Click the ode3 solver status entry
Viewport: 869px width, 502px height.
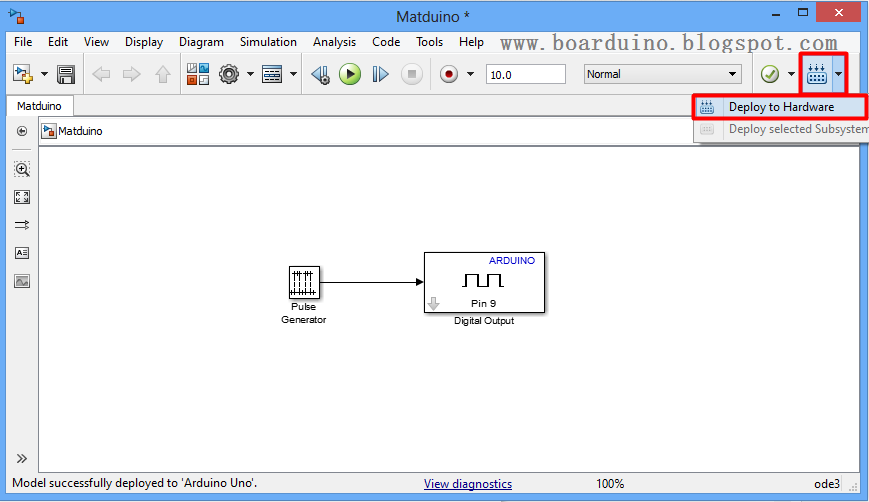click(x=827, y=484)
